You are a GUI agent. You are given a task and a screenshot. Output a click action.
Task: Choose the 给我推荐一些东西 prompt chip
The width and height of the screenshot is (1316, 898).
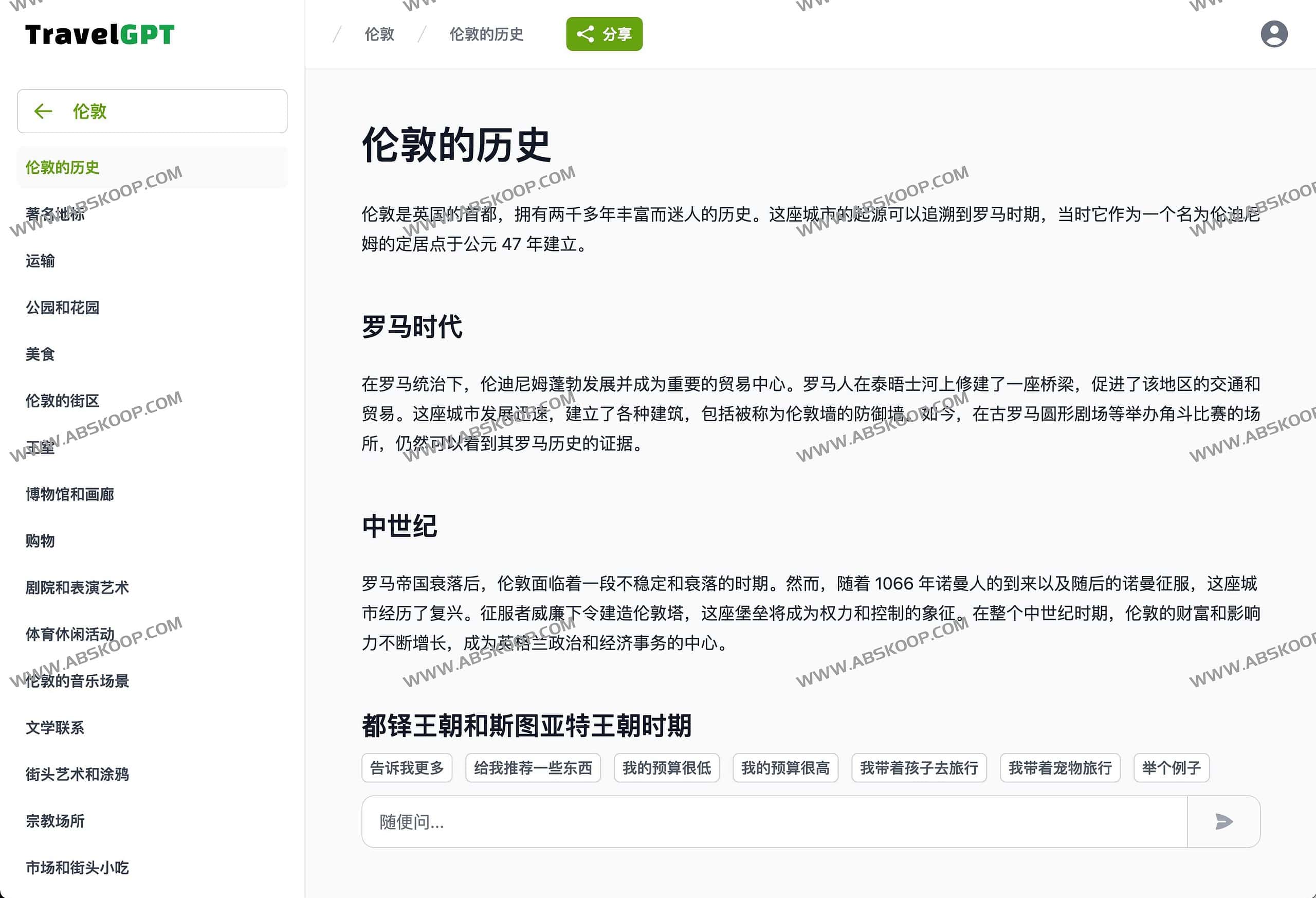coord(532,768)
